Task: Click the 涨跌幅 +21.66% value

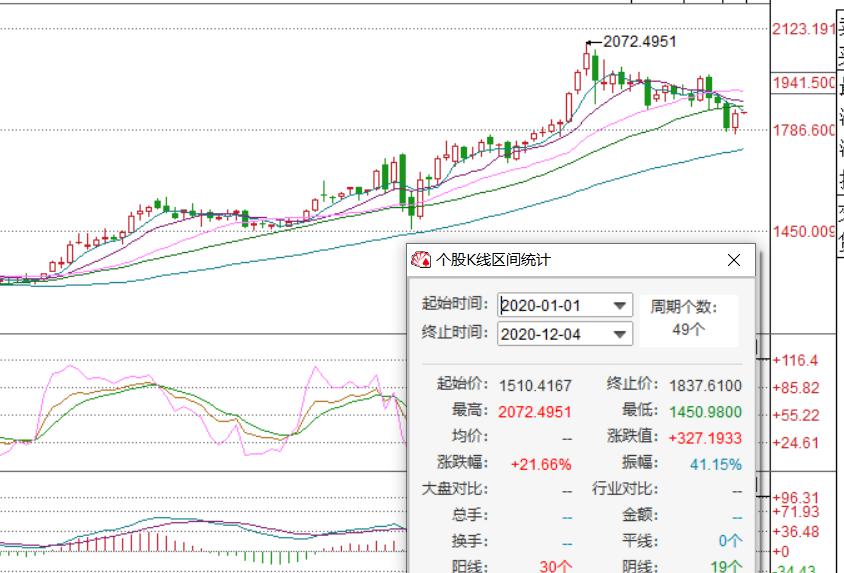Action: click(540, 464)
